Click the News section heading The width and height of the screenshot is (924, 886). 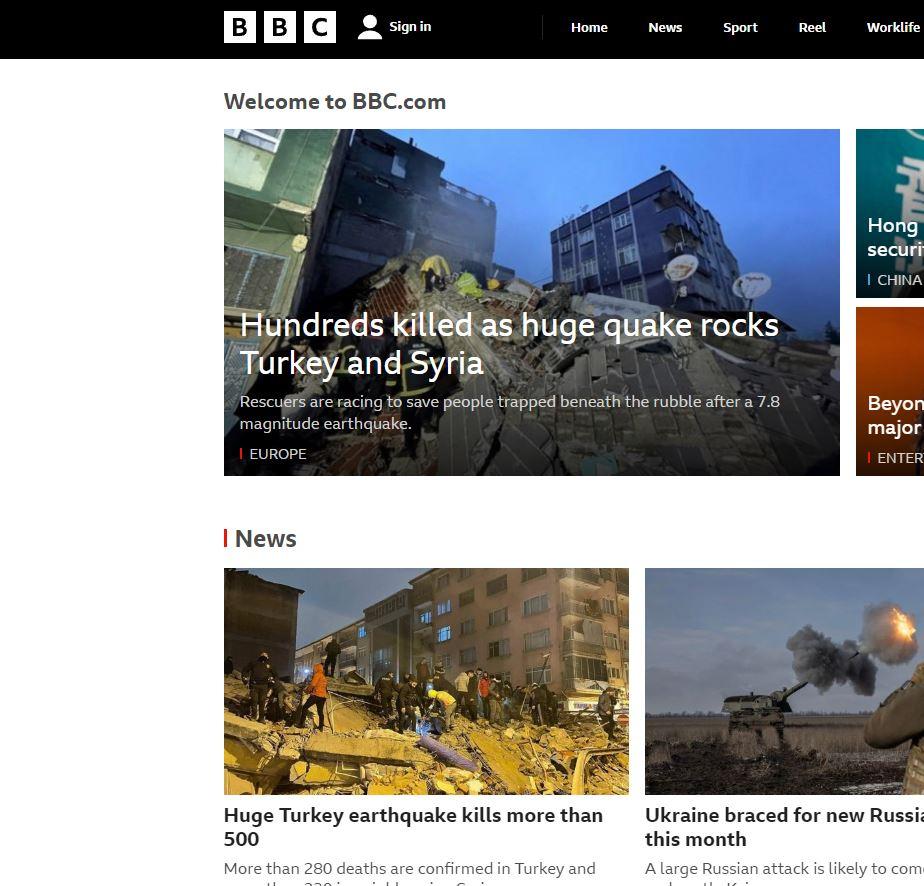(265, 539)
